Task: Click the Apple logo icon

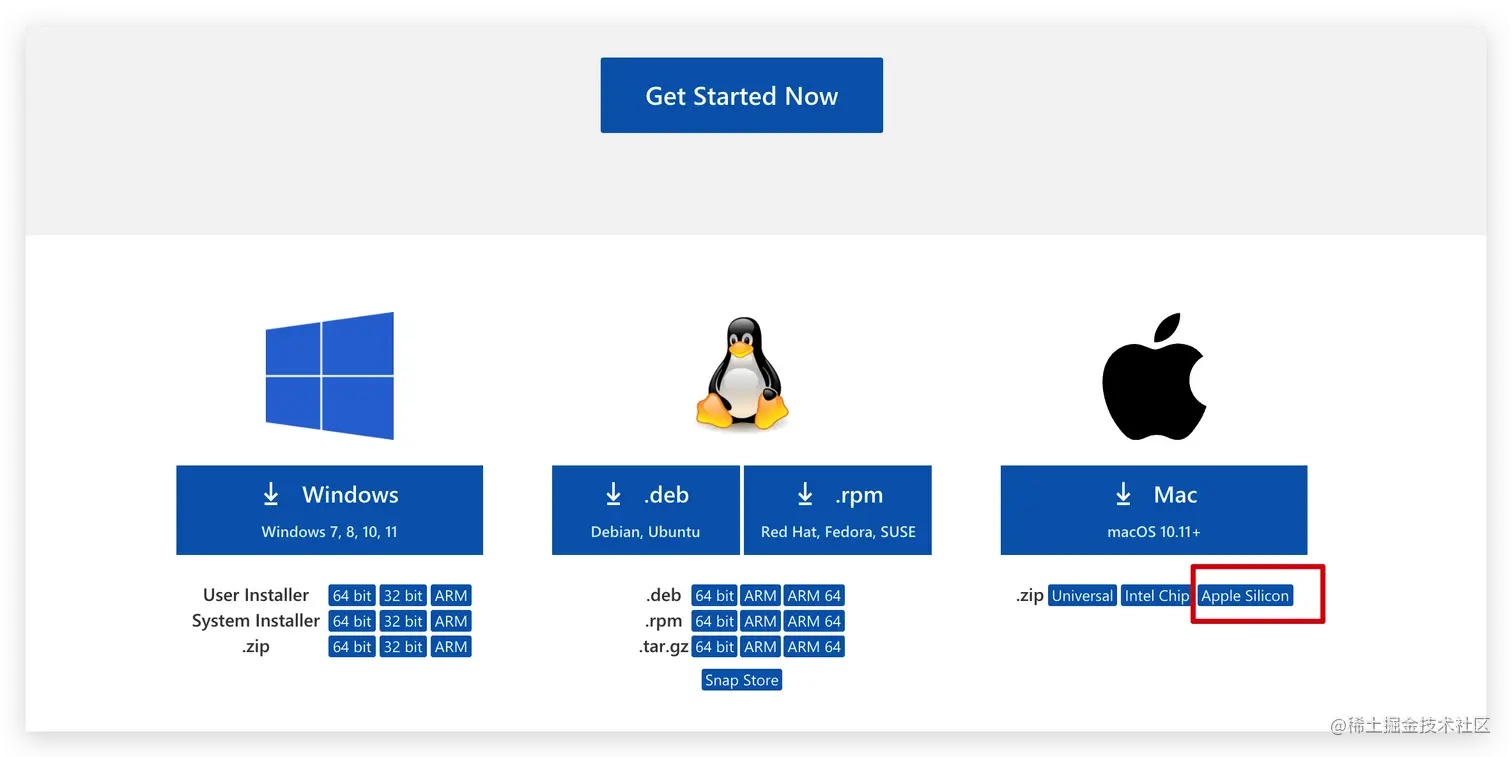Action: [1154, 376]
